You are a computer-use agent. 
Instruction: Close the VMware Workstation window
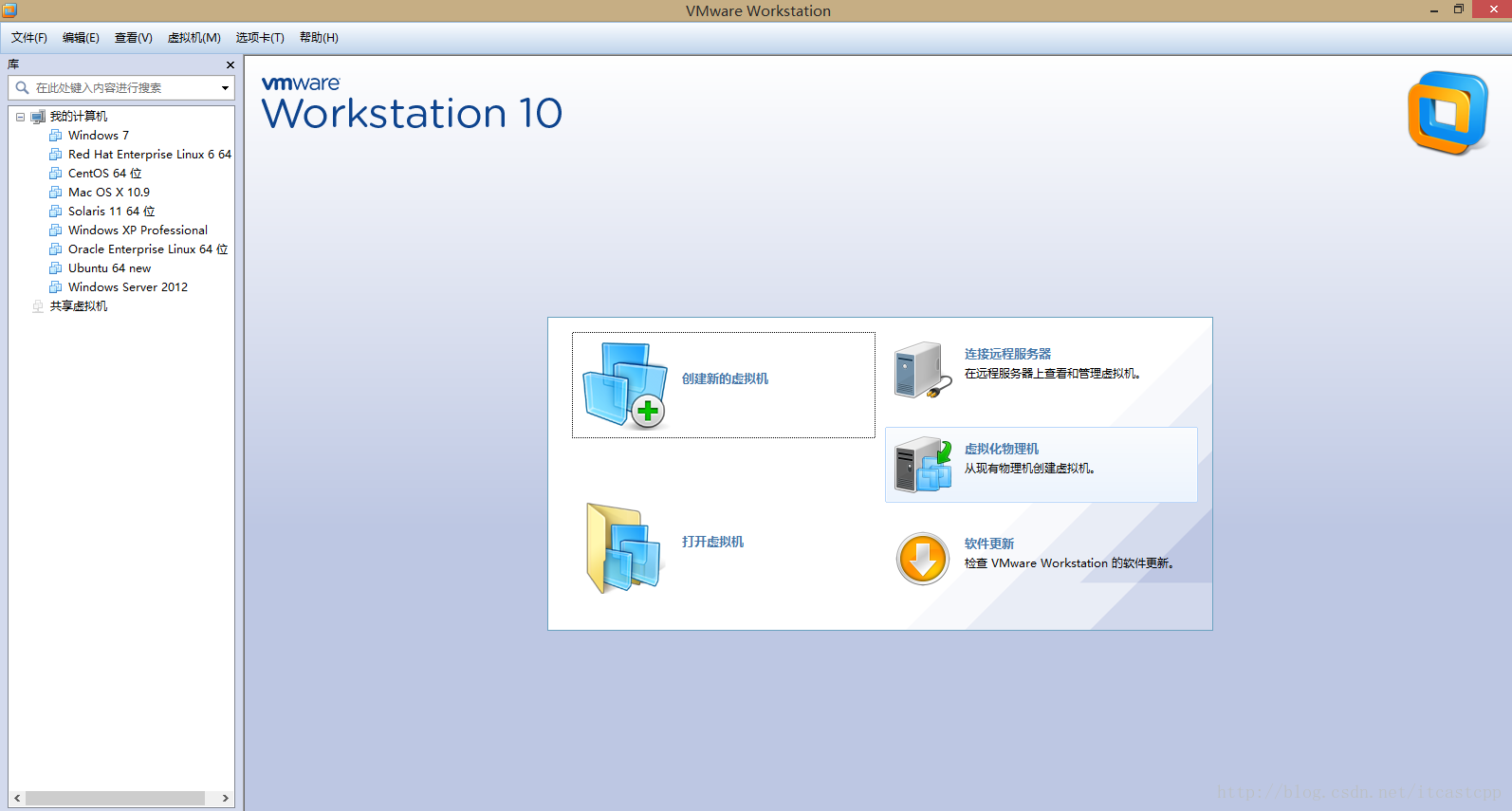tap(1494, 9)
